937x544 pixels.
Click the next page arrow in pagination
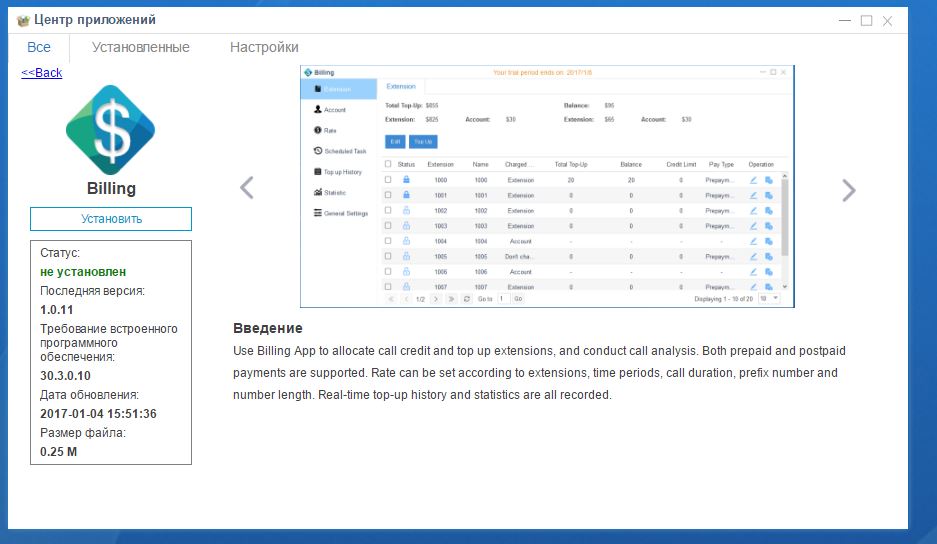[x=436, y=299]
